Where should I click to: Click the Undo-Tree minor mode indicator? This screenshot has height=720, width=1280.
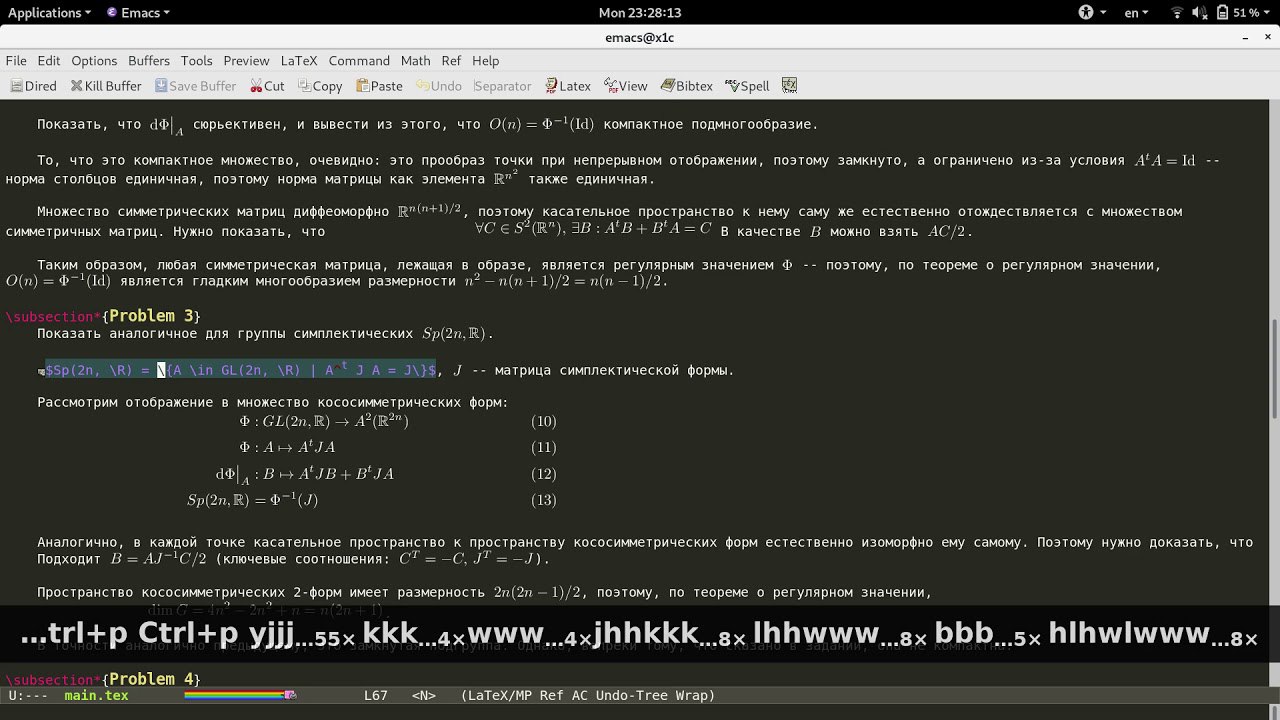point(633,695)
